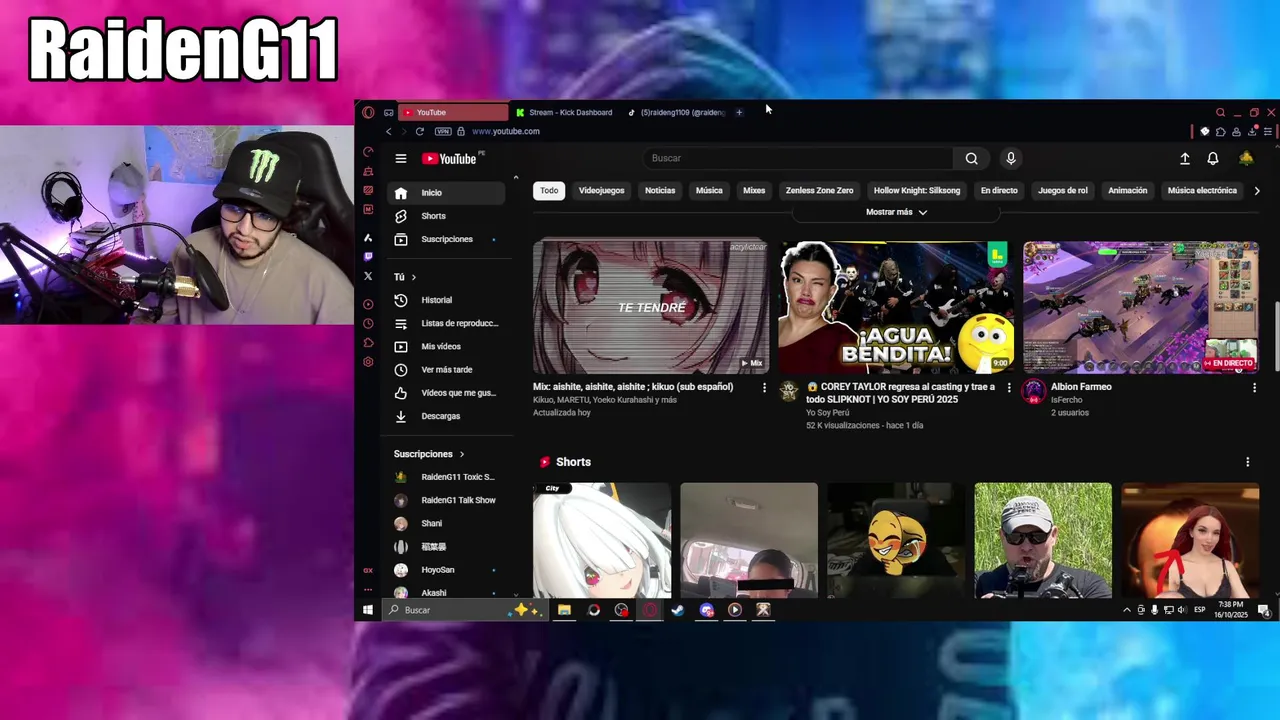Open the Opera GX main menu icon
This screenshot has width=1280, height=720.
(x=368, y=112)
